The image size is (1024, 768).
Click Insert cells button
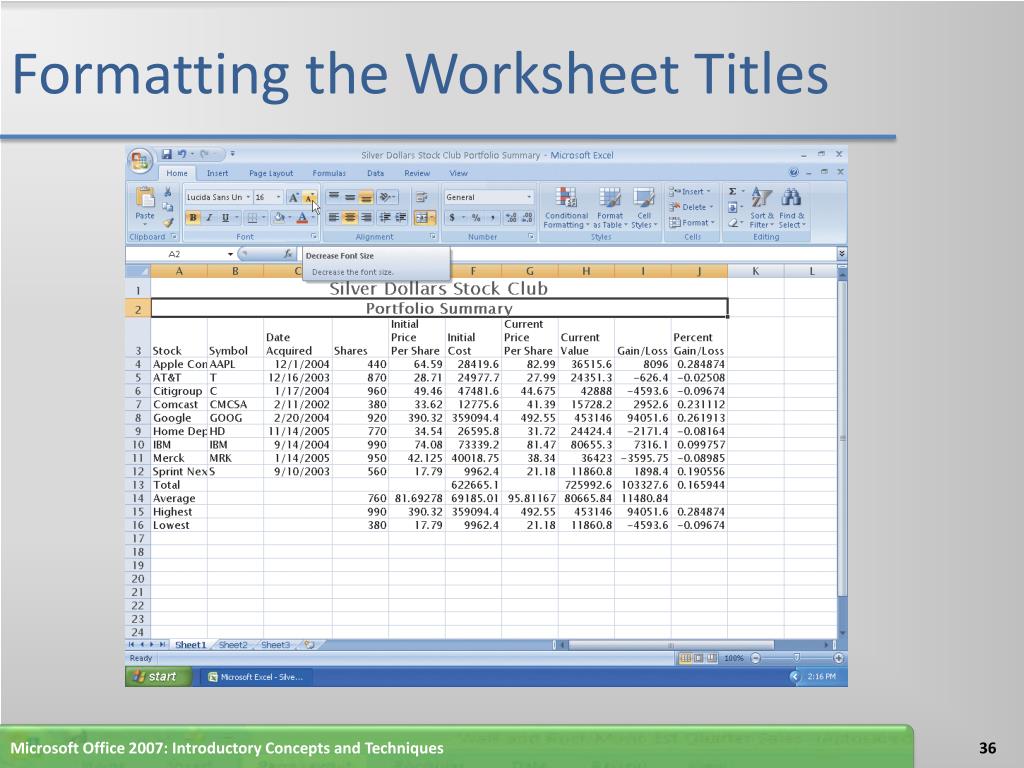point(690,191)
